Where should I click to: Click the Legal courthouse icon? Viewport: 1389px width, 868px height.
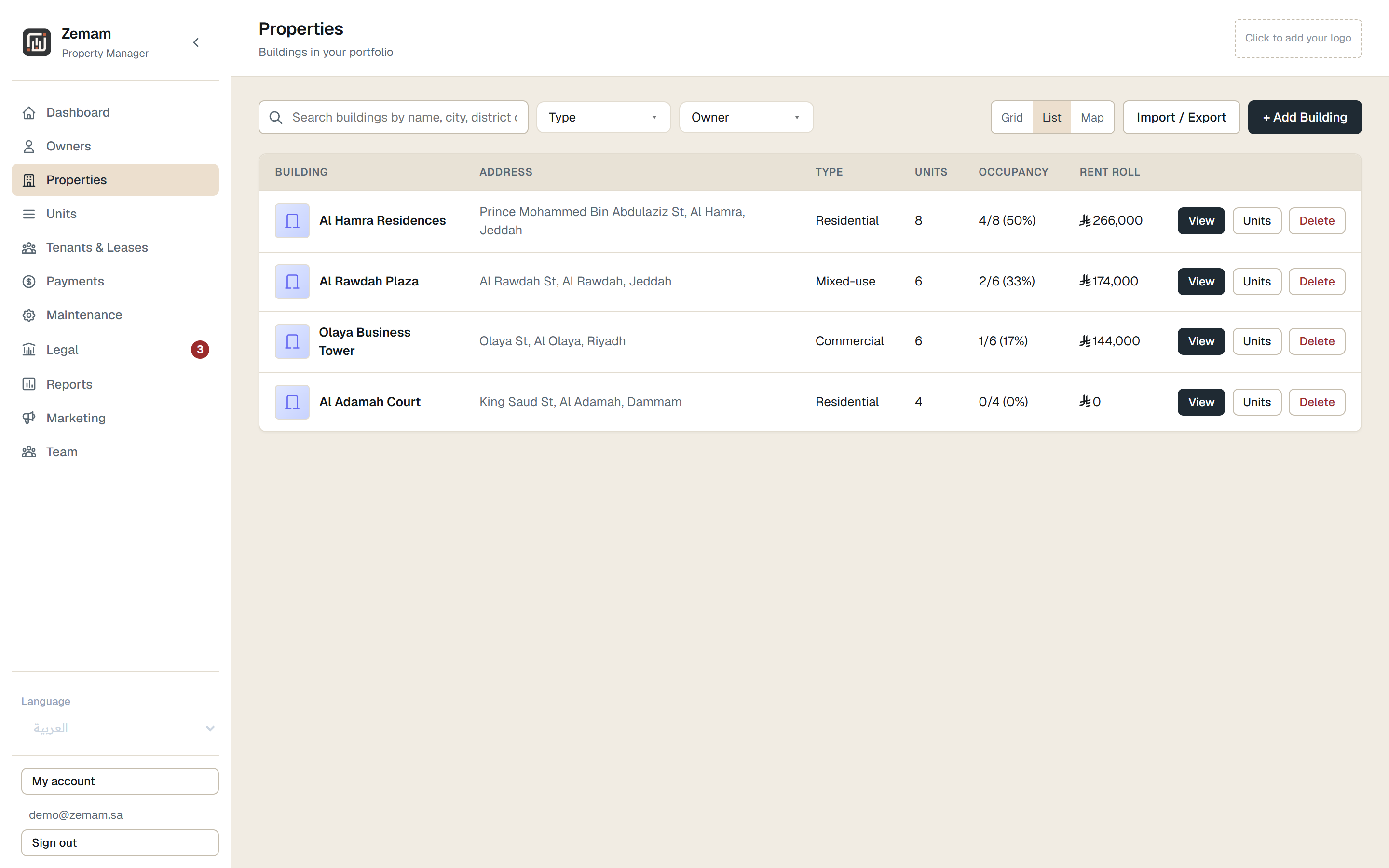29,350
